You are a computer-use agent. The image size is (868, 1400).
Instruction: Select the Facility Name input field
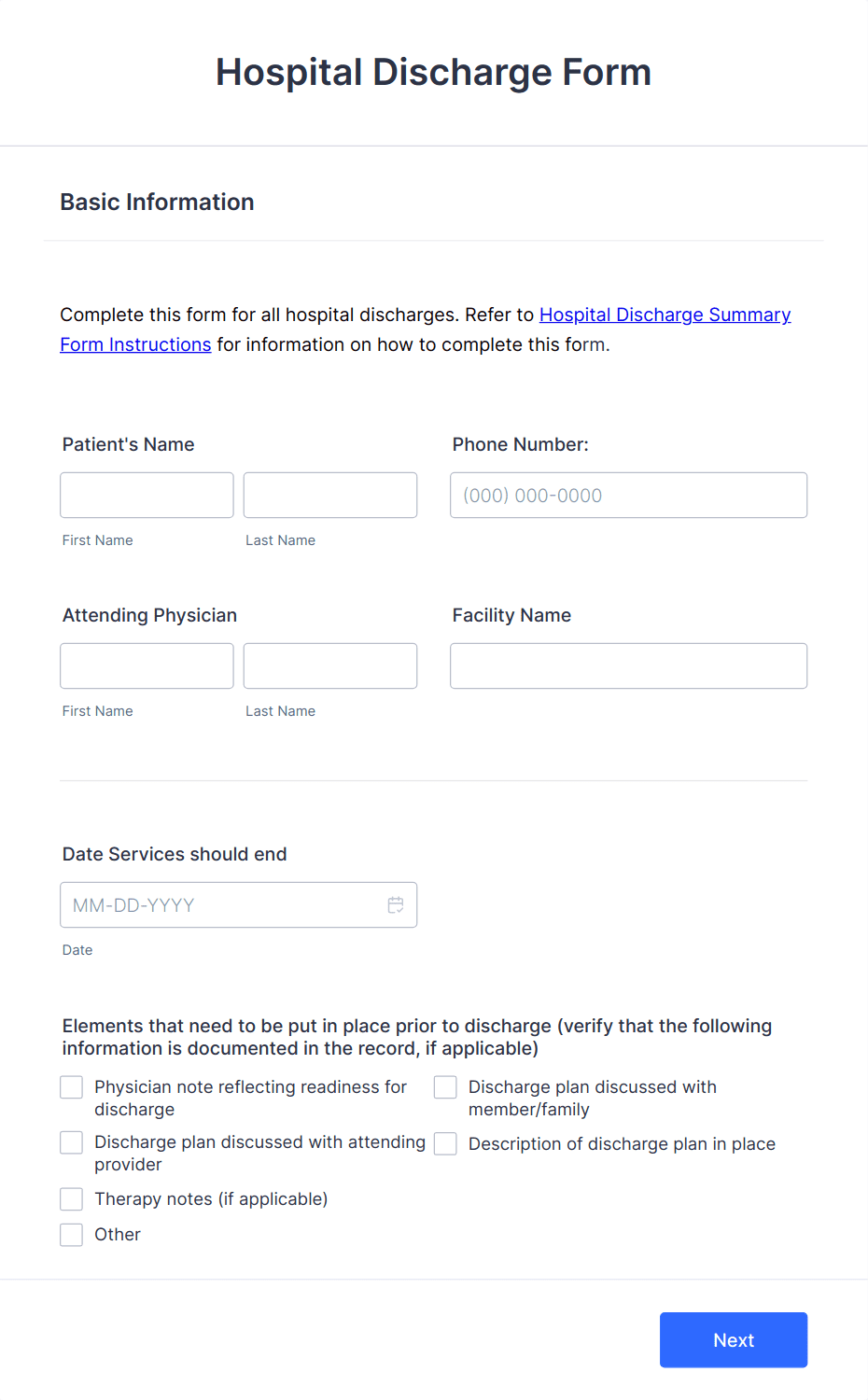point(627,665)
